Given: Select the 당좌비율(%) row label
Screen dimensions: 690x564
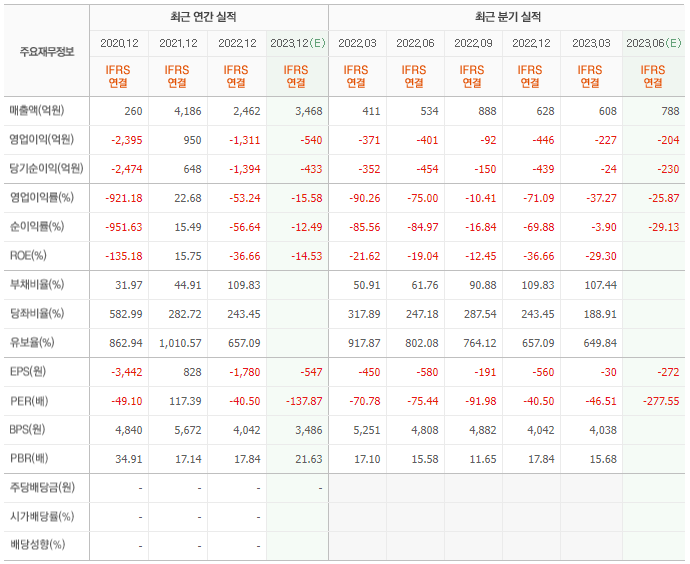Looking at the screenshot, I should click(37, 314).
